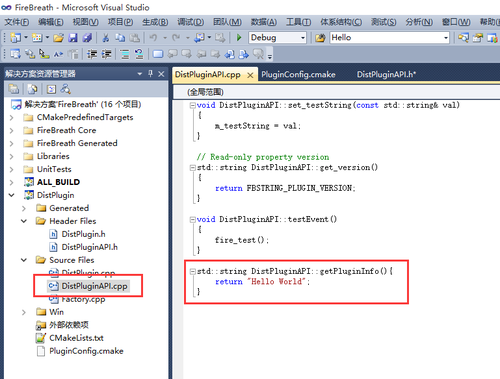Click the Navigate Backward icon
This screenshot has height=379, width=500.
click(199, 38)
